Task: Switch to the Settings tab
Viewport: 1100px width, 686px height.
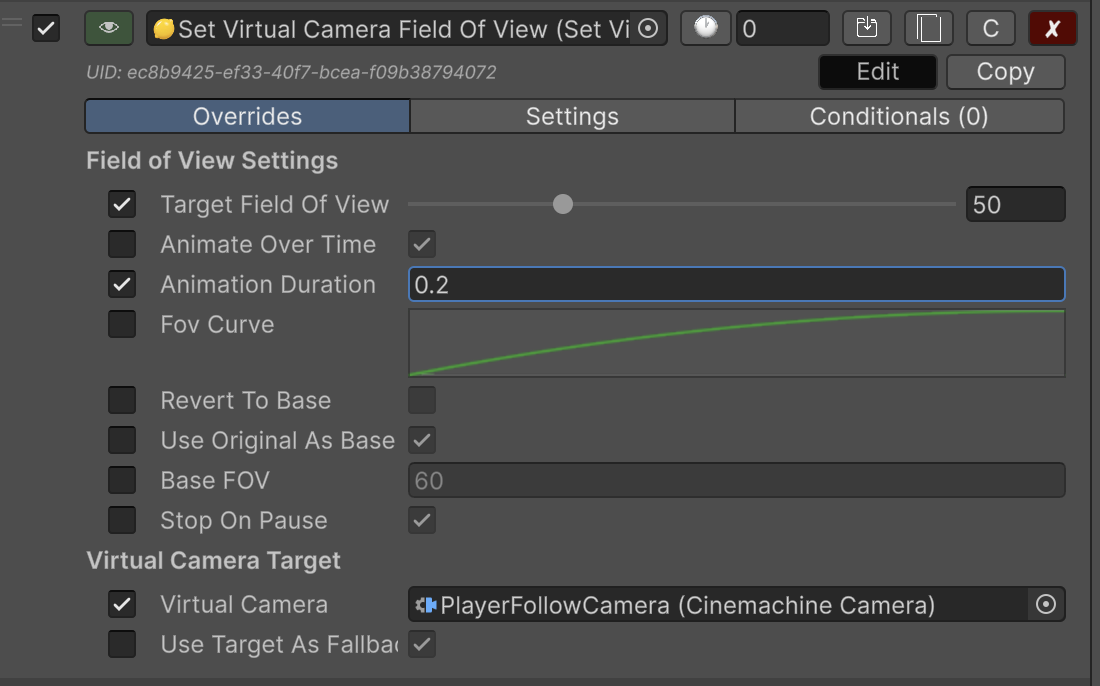Action: [x=572, y=117]
